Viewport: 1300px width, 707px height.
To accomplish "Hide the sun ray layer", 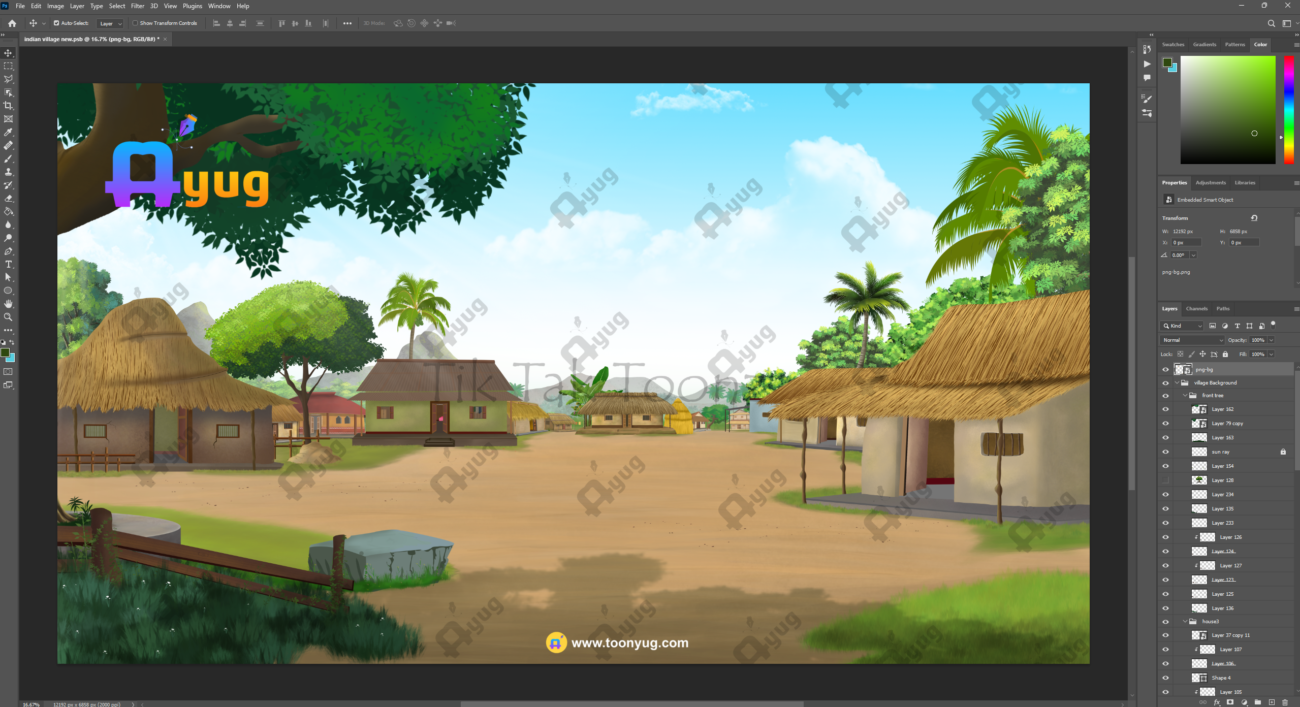I will tap(1165, 452).
